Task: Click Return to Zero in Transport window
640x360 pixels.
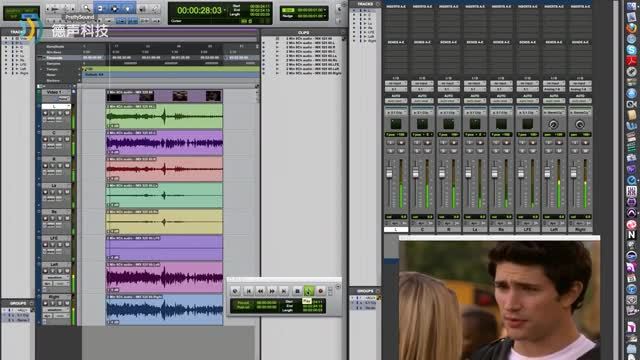Action: (248, 291)
